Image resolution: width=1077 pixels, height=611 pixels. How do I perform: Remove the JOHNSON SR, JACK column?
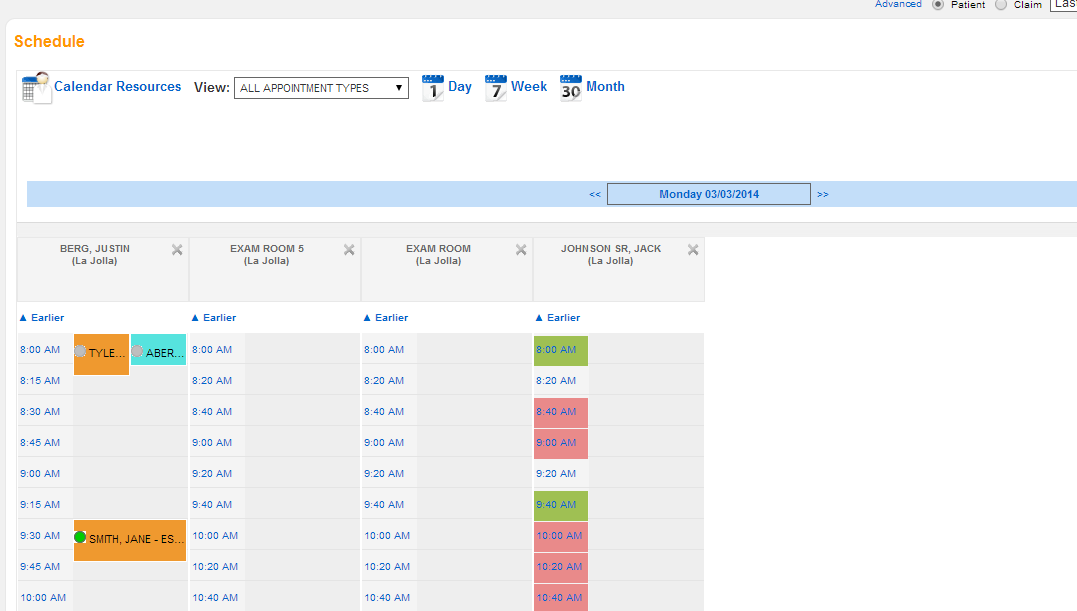tap(693, 250)
